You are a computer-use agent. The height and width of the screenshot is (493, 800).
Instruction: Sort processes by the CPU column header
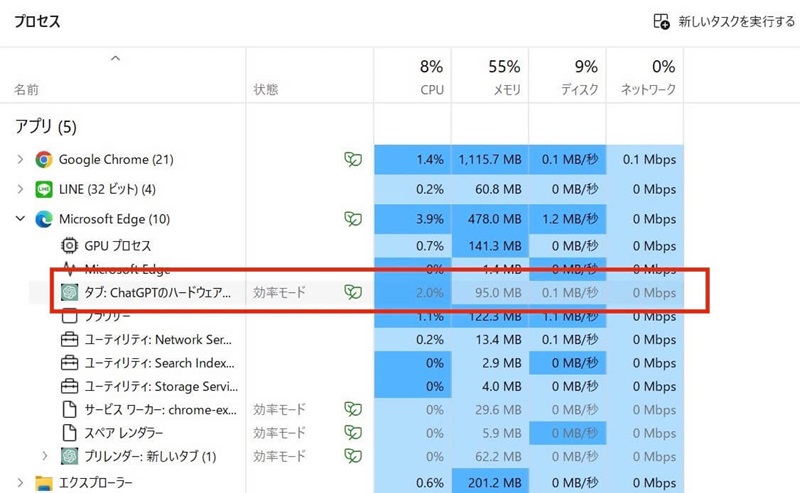(x=432, y=90)
